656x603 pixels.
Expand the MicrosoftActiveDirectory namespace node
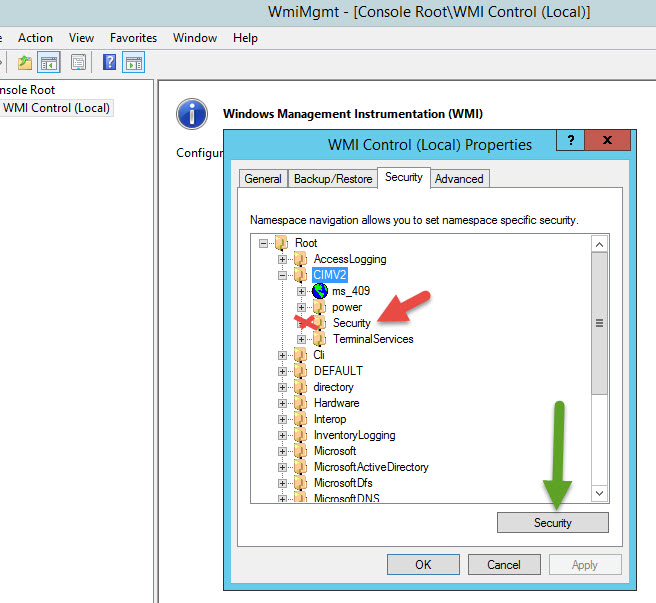pos(282,467)
